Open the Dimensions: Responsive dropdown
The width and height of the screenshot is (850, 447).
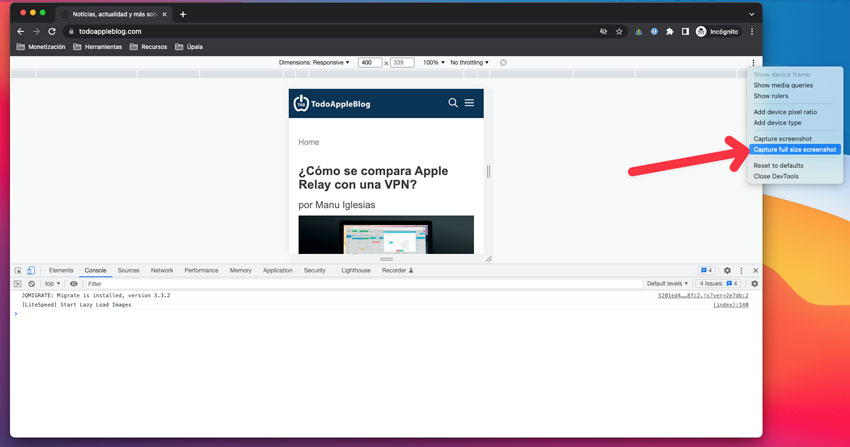point(314,63)
